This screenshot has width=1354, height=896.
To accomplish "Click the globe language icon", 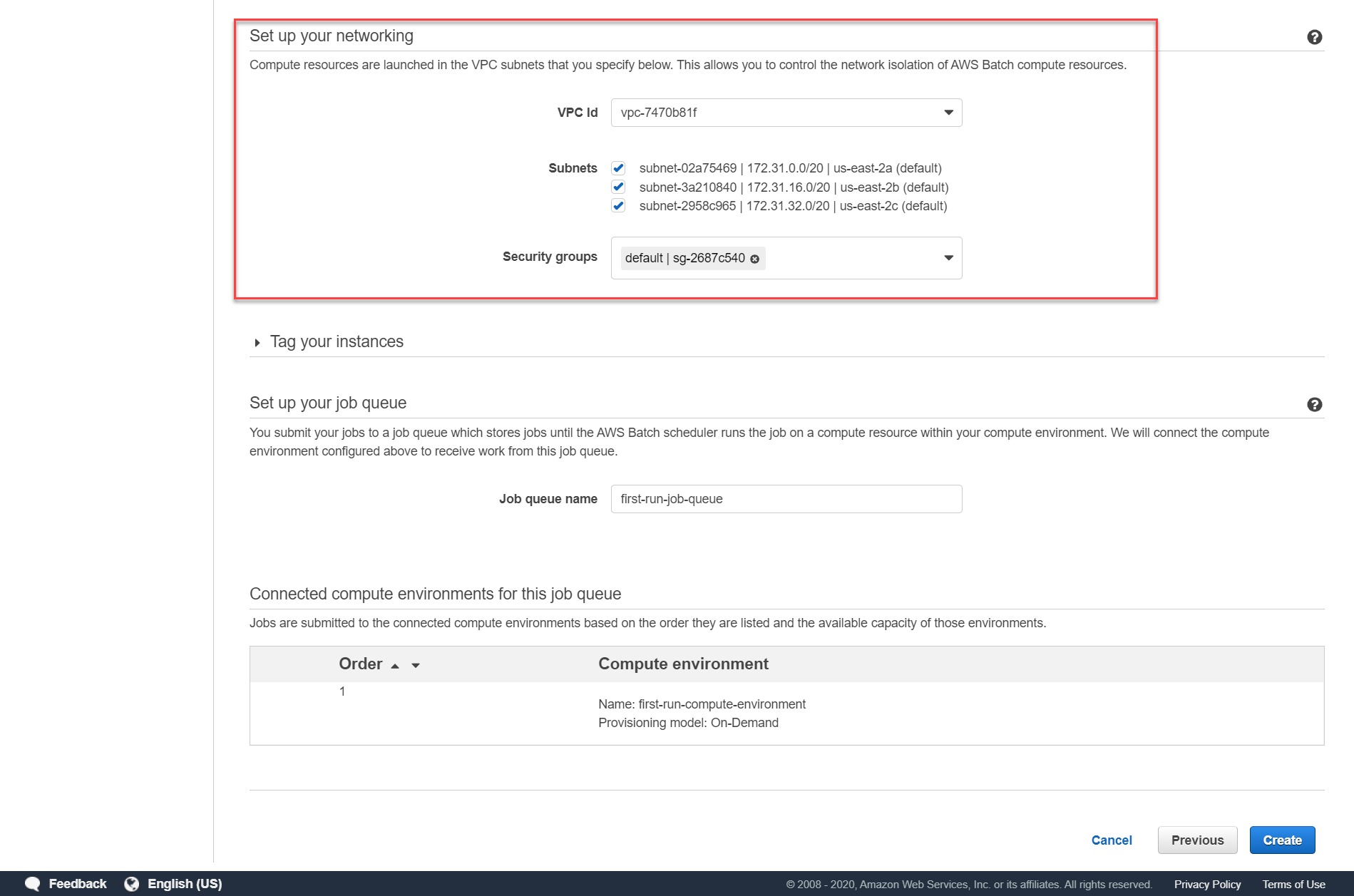I will (132, 884).
